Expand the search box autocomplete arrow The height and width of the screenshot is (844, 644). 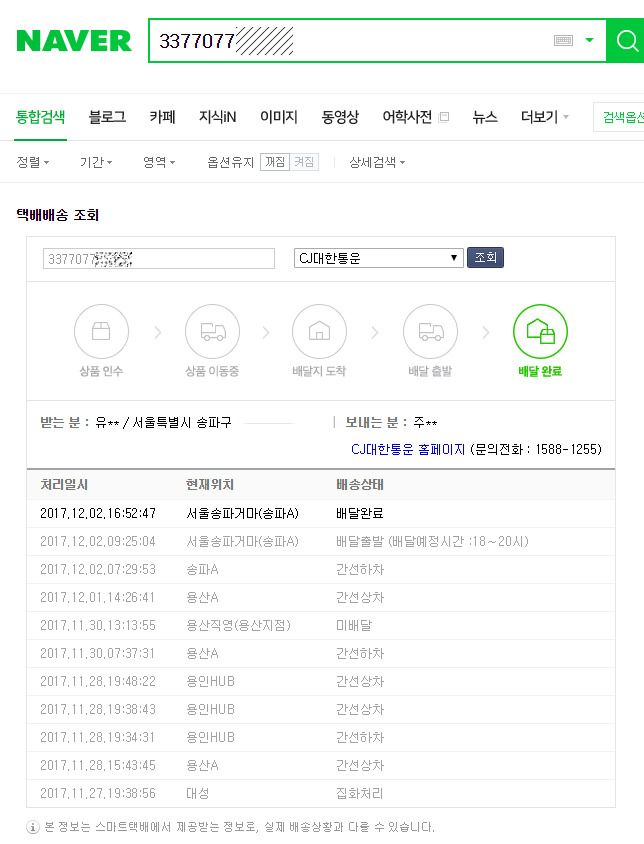click(x=590, y=40)
